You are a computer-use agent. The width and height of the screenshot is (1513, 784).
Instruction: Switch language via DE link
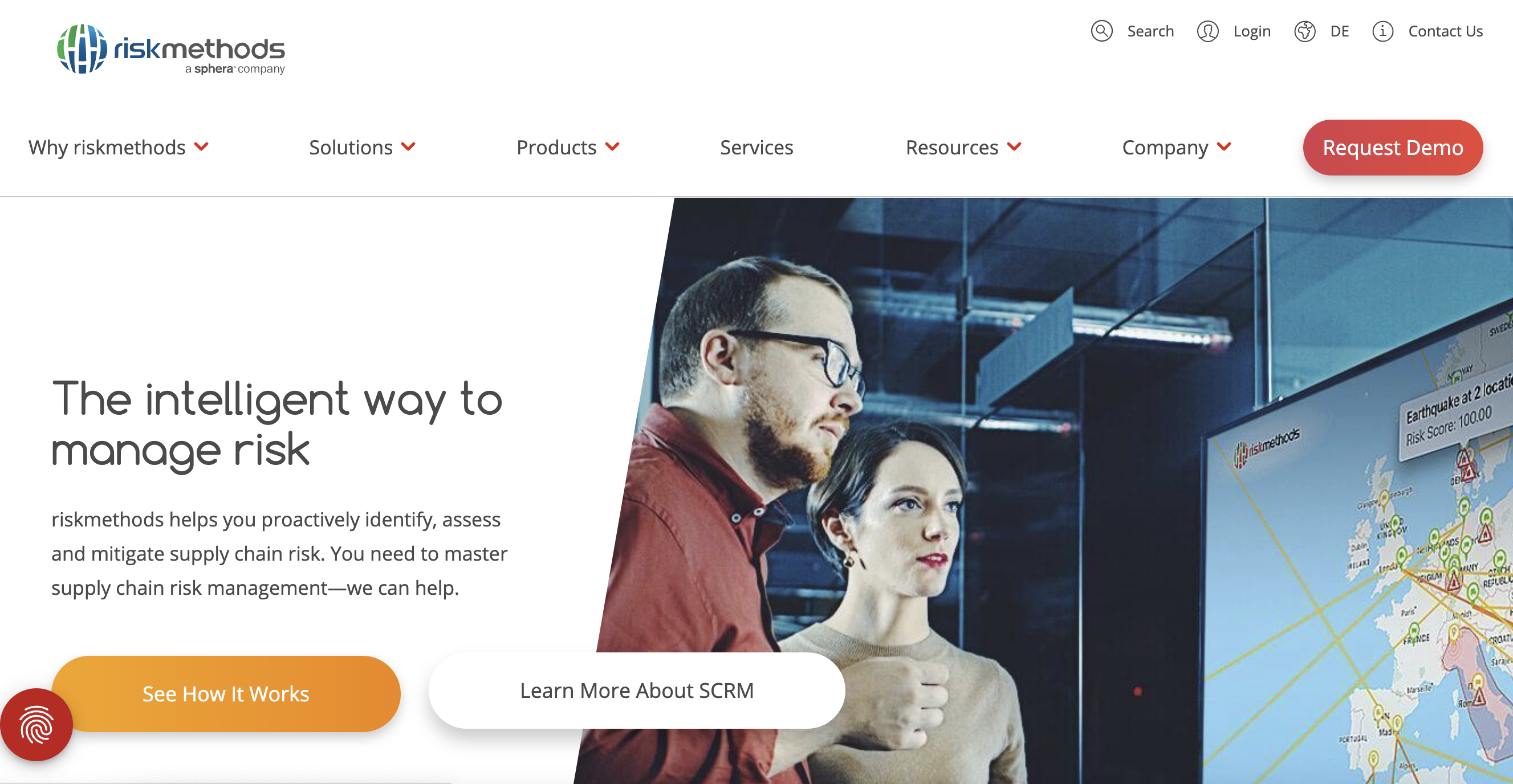[x=1339, y=31]
